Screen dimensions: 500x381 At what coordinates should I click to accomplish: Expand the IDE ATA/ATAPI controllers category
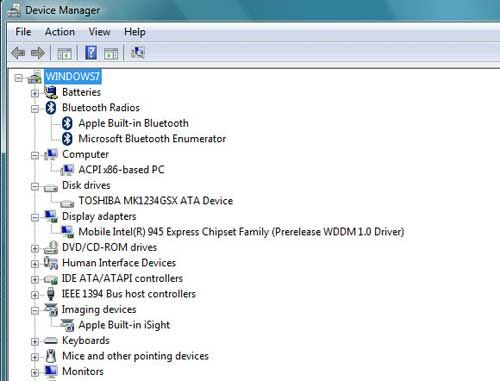pos(35,279)
